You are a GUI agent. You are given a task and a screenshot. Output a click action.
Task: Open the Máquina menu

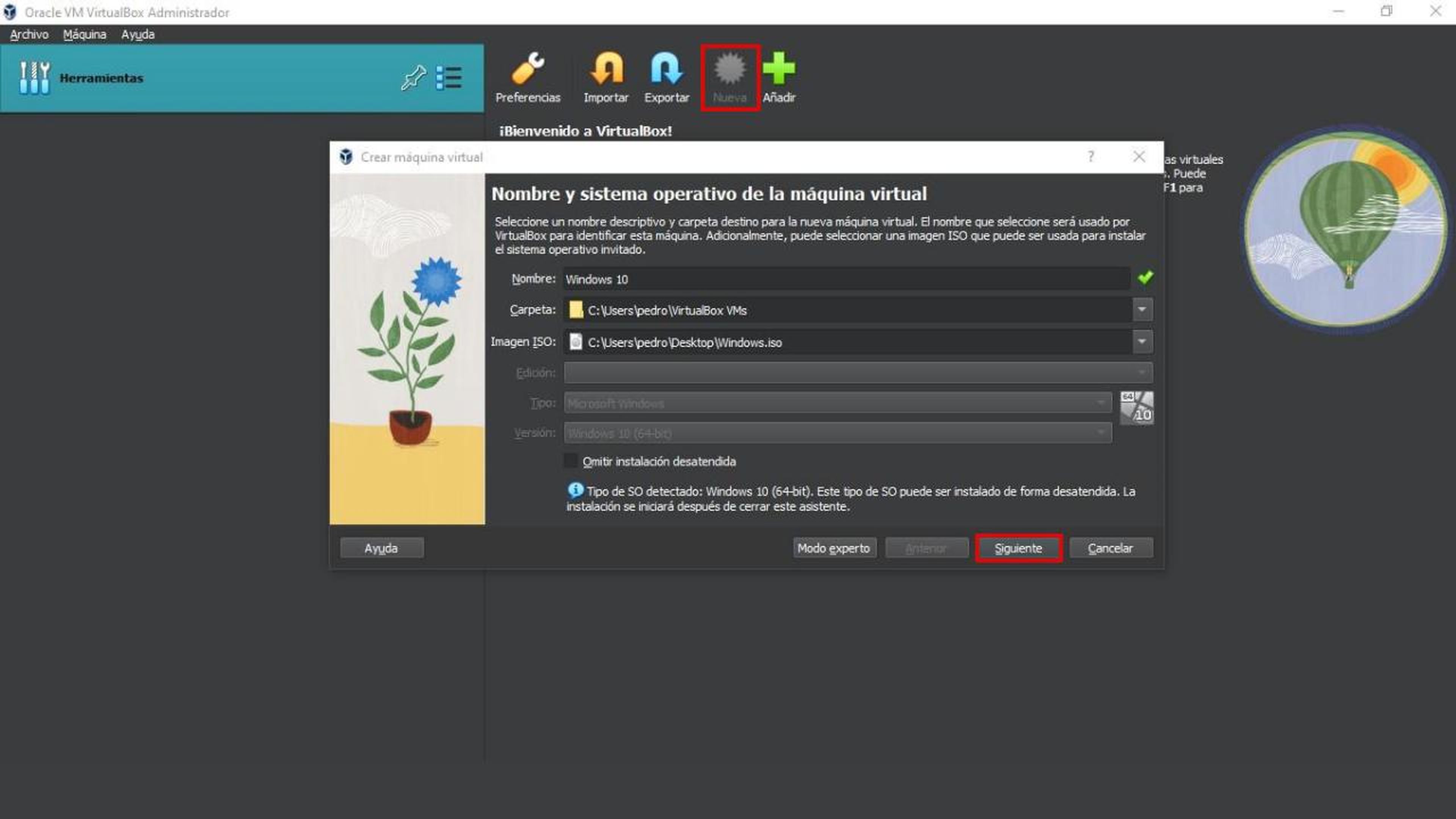click(85, 35)
